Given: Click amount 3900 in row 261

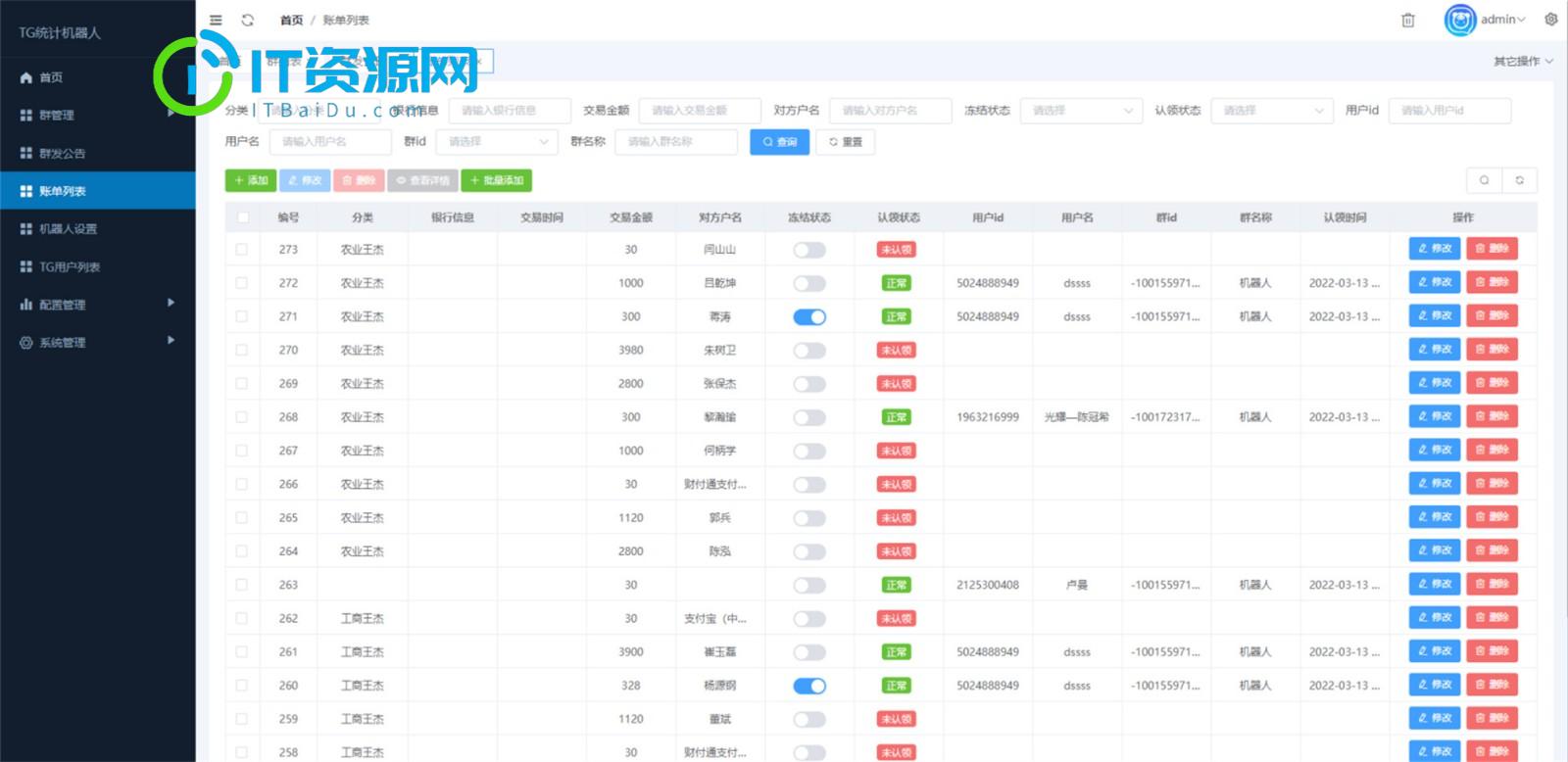Looking at the screenshot, I should (x=631, y=652).
